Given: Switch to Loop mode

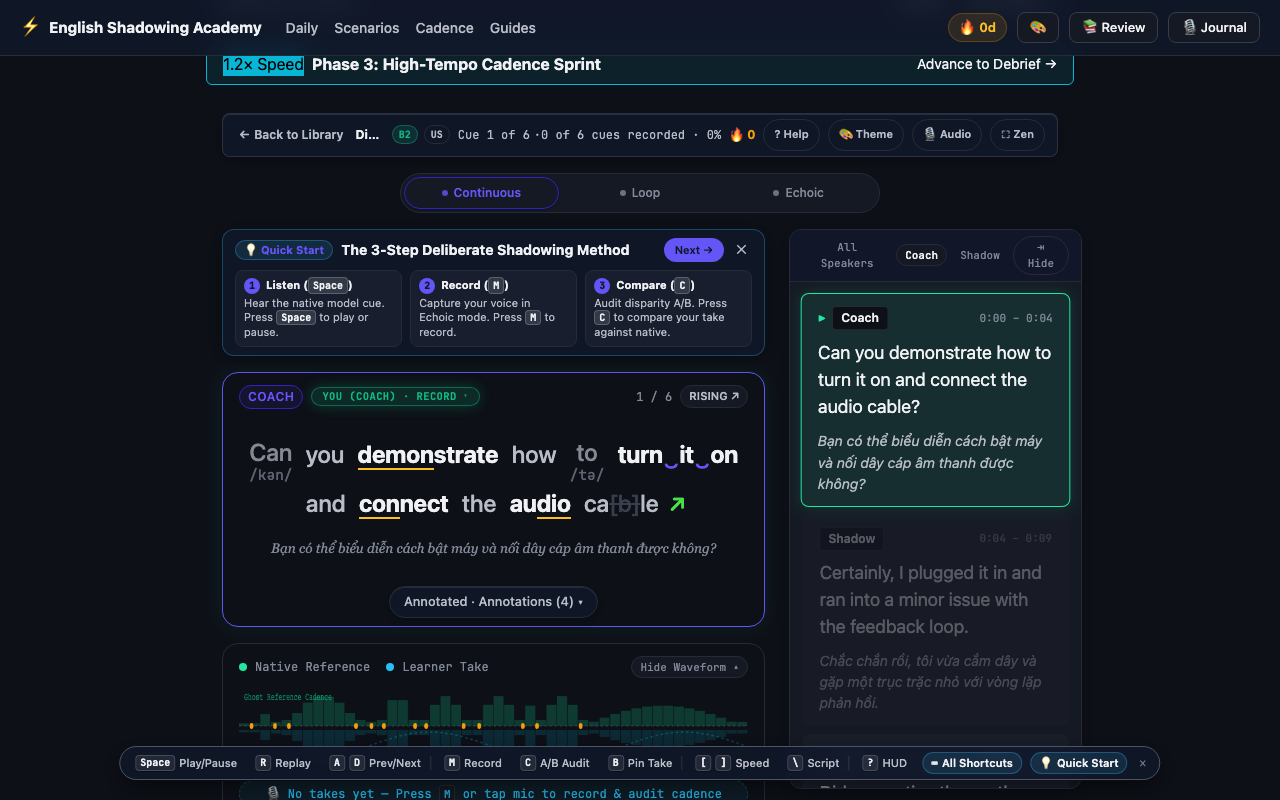Looking at the screenshot, I should [640, 193].
